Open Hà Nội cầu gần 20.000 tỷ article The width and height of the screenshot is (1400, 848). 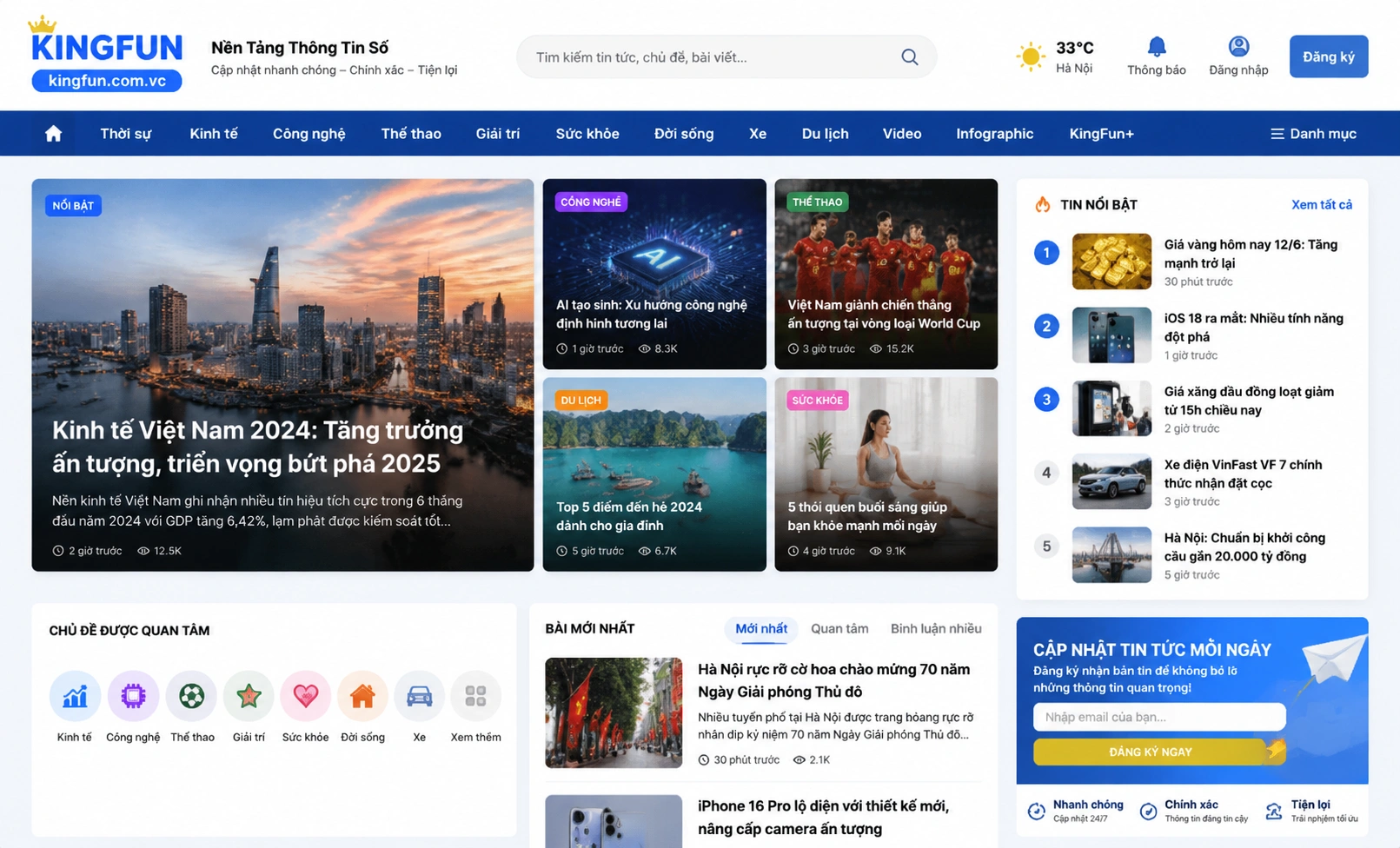coord(1244,547)
